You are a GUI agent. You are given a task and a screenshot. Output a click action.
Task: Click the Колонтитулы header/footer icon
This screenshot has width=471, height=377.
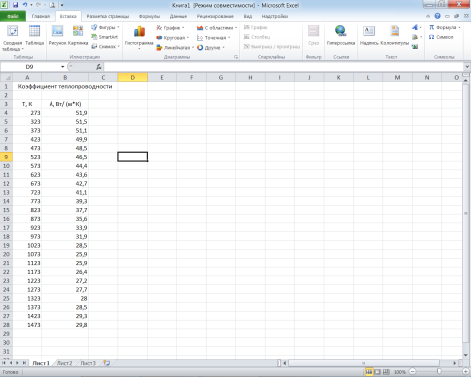[395, 35]
